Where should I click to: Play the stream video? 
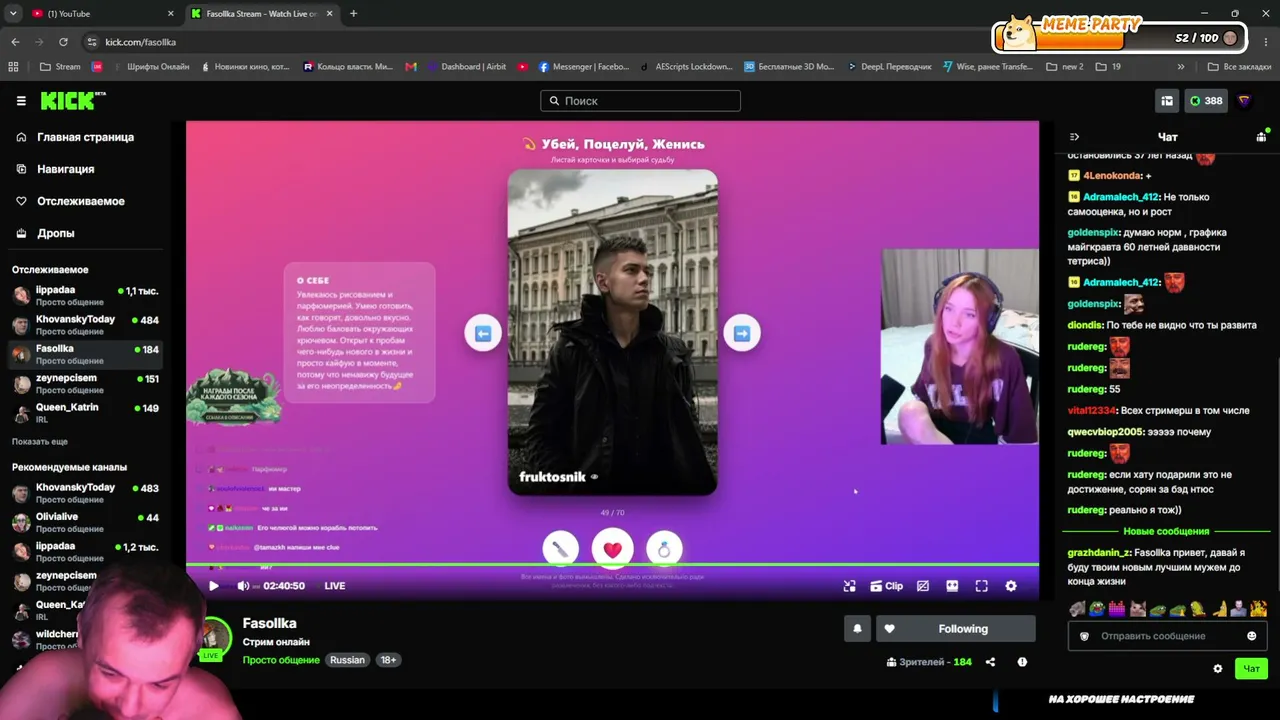click(x=213, y=586)
